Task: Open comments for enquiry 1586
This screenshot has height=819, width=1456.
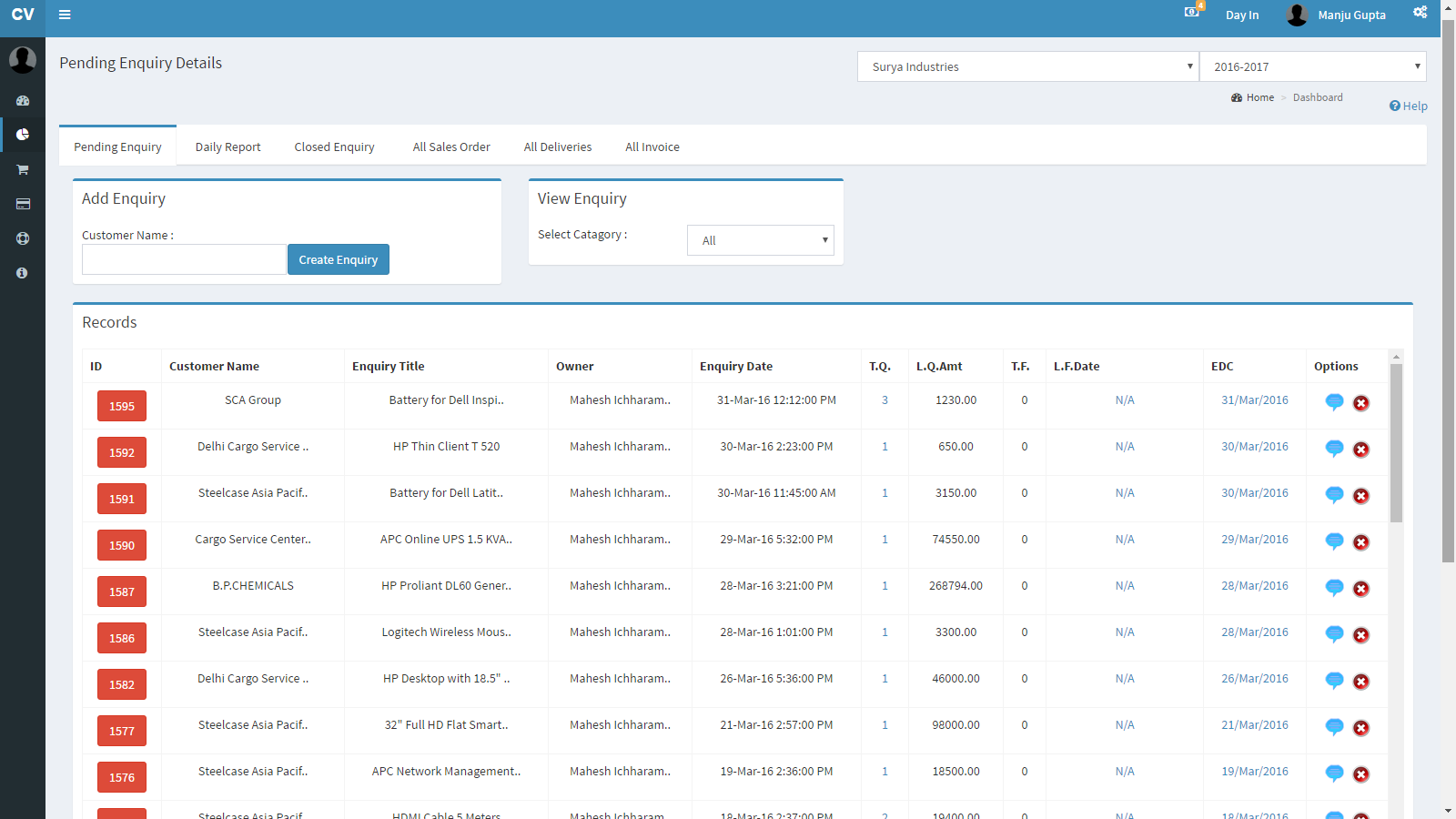Action: [x=1334, y=633]
